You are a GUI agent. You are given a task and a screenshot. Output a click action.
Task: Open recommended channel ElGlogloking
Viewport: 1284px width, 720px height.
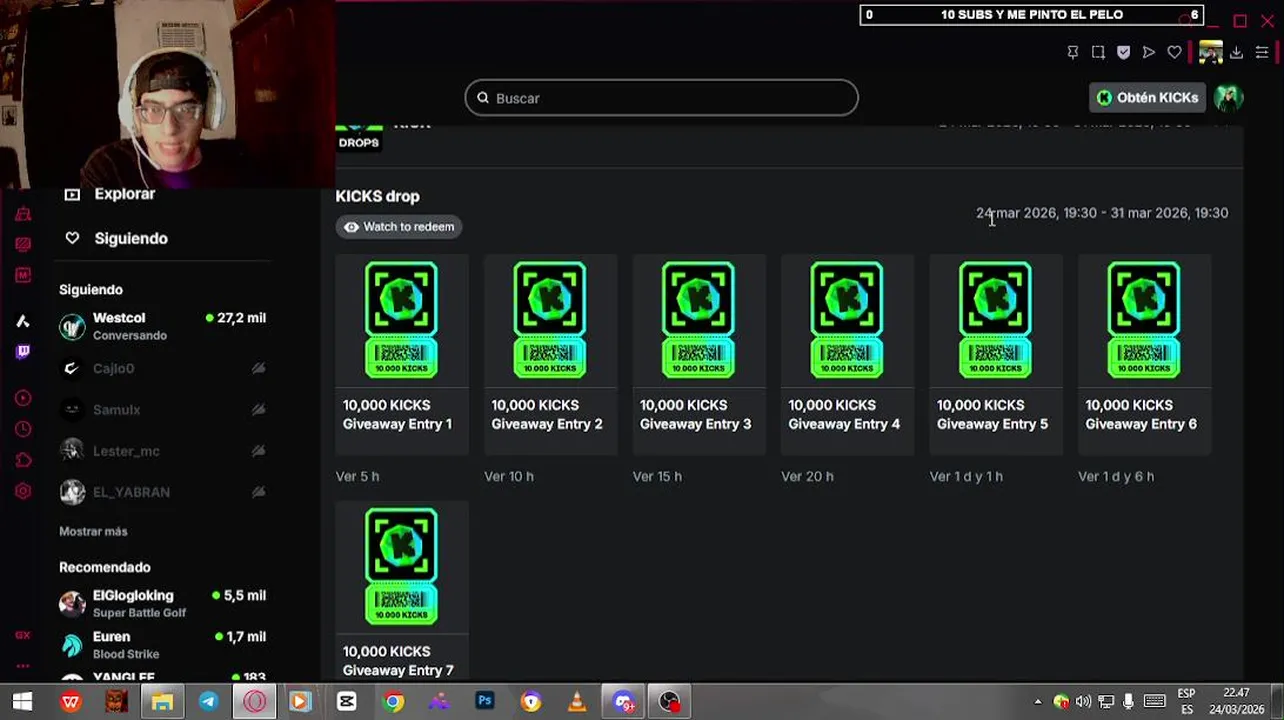pyautogui.click(x=163, y=603)
